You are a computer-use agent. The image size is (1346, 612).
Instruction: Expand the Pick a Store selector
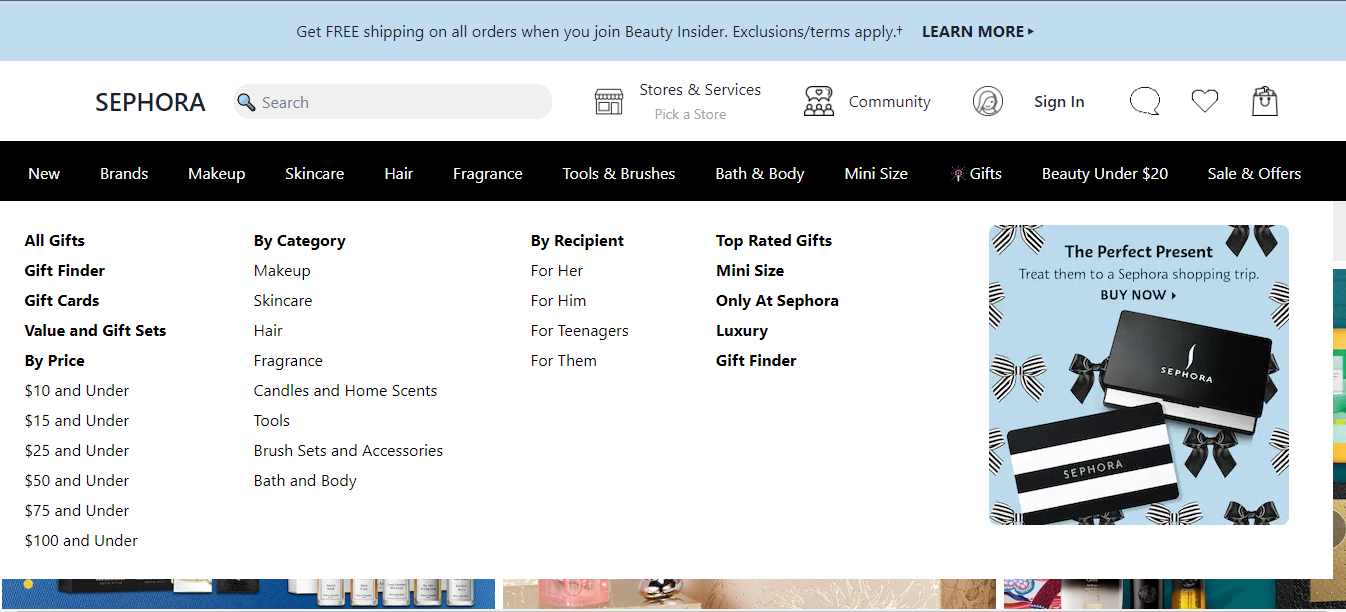(x=690, y=114)
